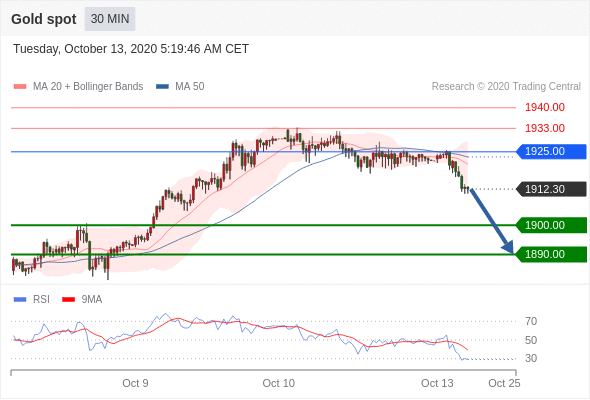Toggle the MA 50 legend label
590x400 pixels.
[x=190, y=87]
